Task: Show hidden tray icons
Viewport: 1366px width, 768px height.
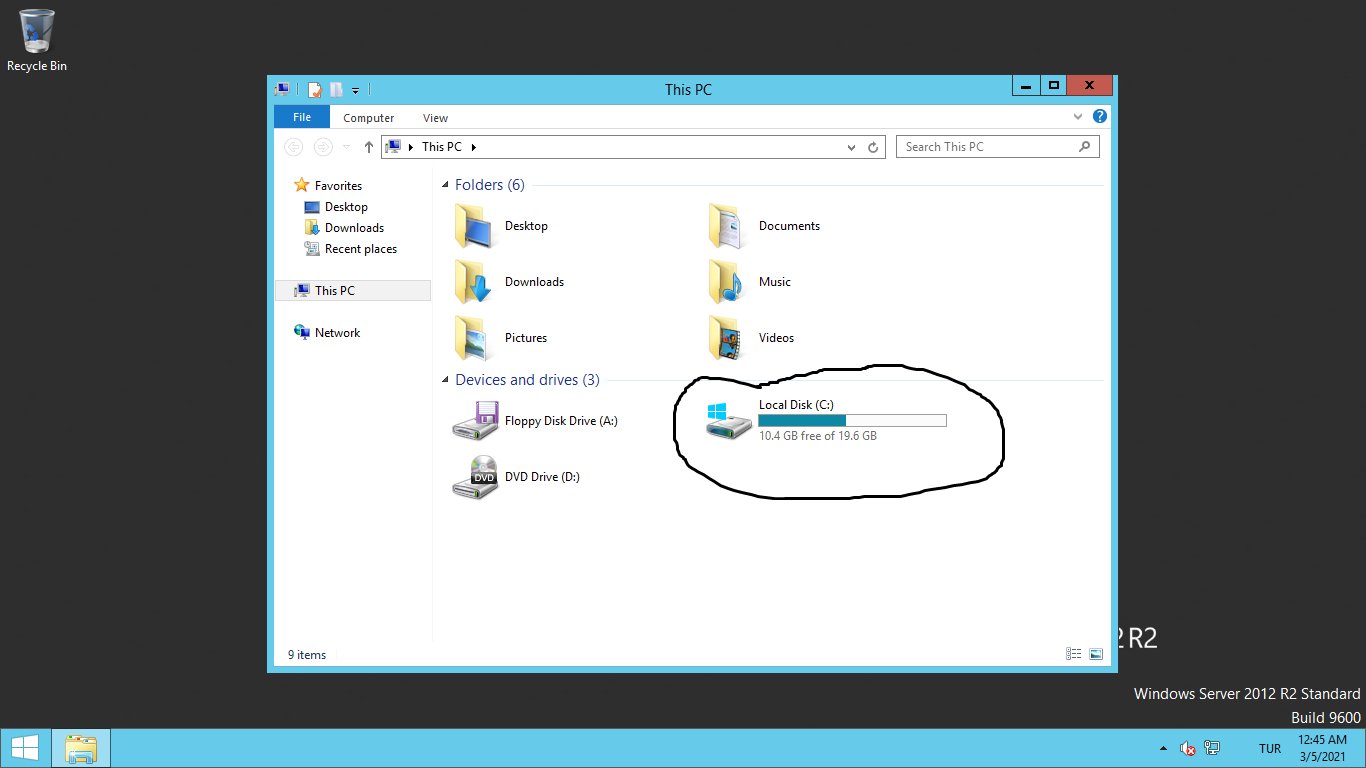Action: (1162, 748)
